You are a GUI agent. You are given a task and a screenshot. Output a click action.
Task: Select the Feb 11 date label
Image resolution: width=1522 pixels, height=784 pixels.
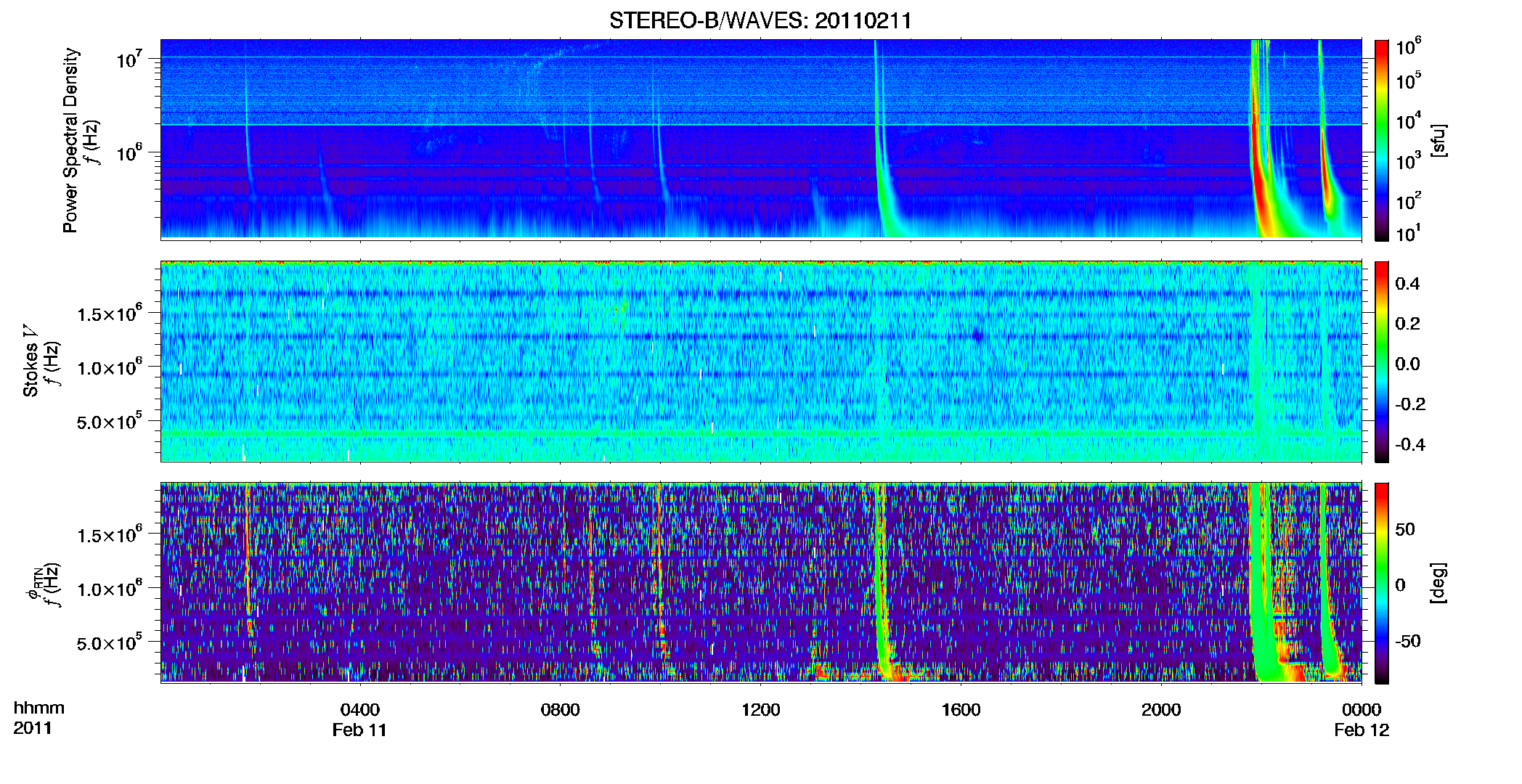pyautogui.click(x=359, y=730)
